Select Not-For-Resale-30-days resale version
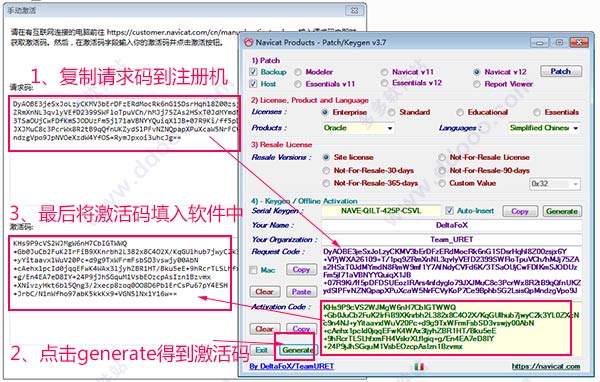This screenshot has height=382, width=600. point(326,170)
